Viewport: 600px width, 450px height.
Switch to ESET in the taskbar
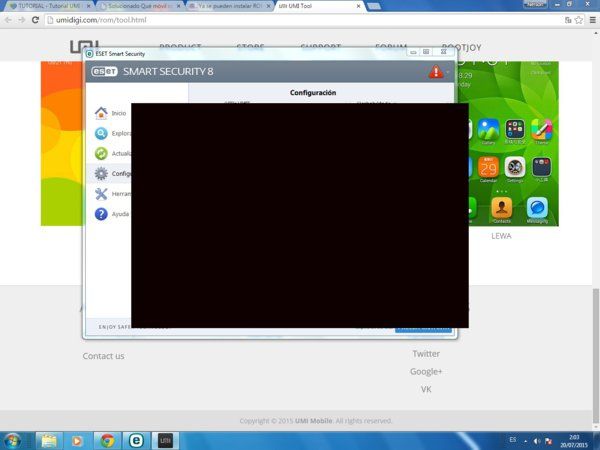136,441
